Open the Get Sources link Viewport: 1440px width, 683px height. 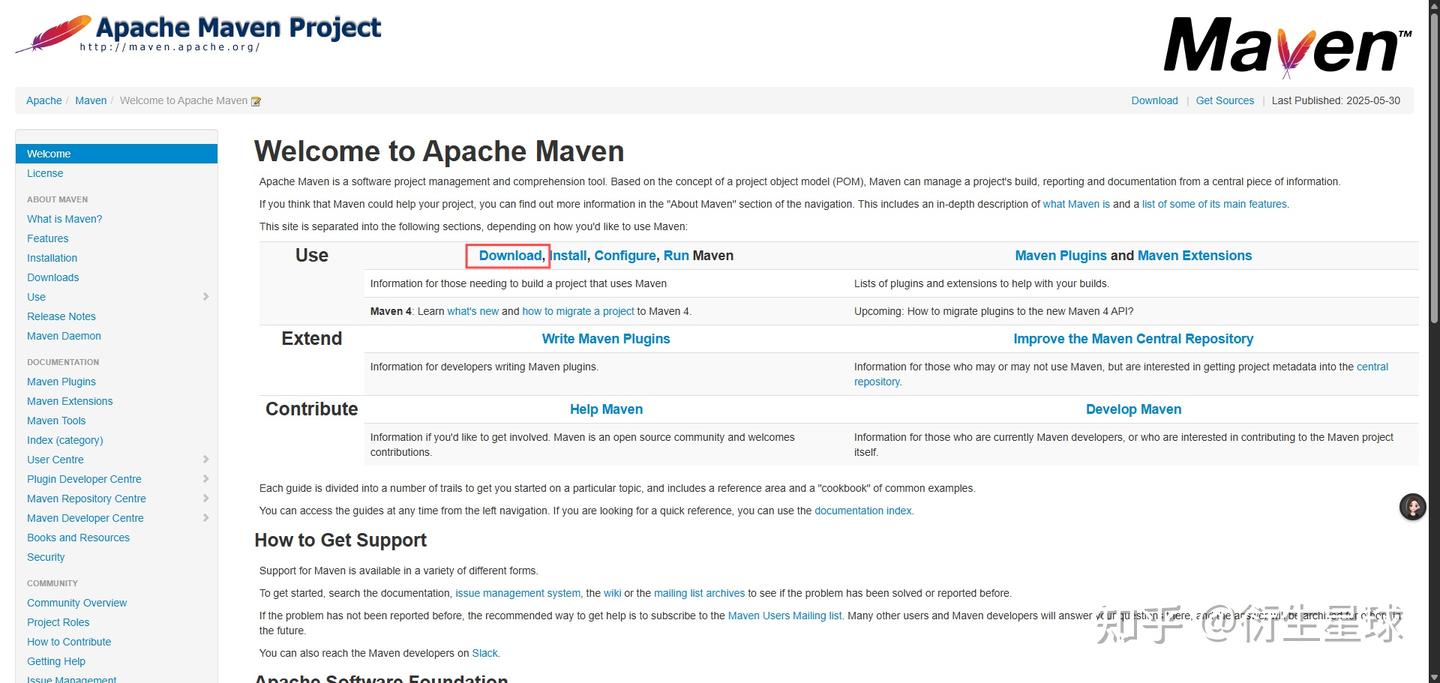(1224, 101)
